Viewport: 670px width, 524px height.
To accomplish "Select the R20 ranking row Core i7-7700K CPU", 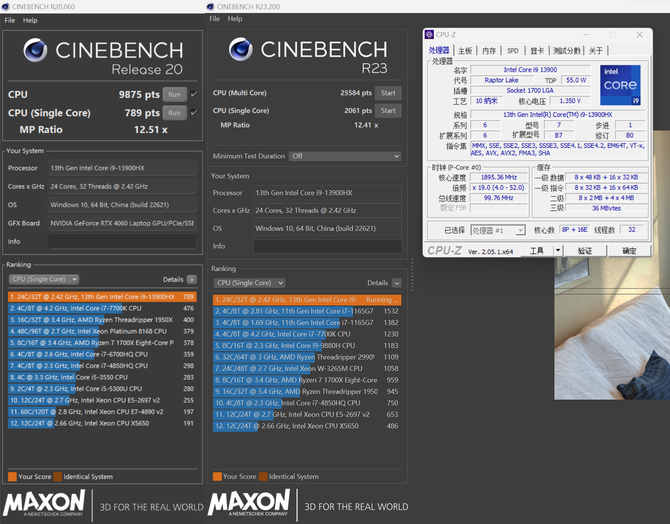I will point(102,308).
